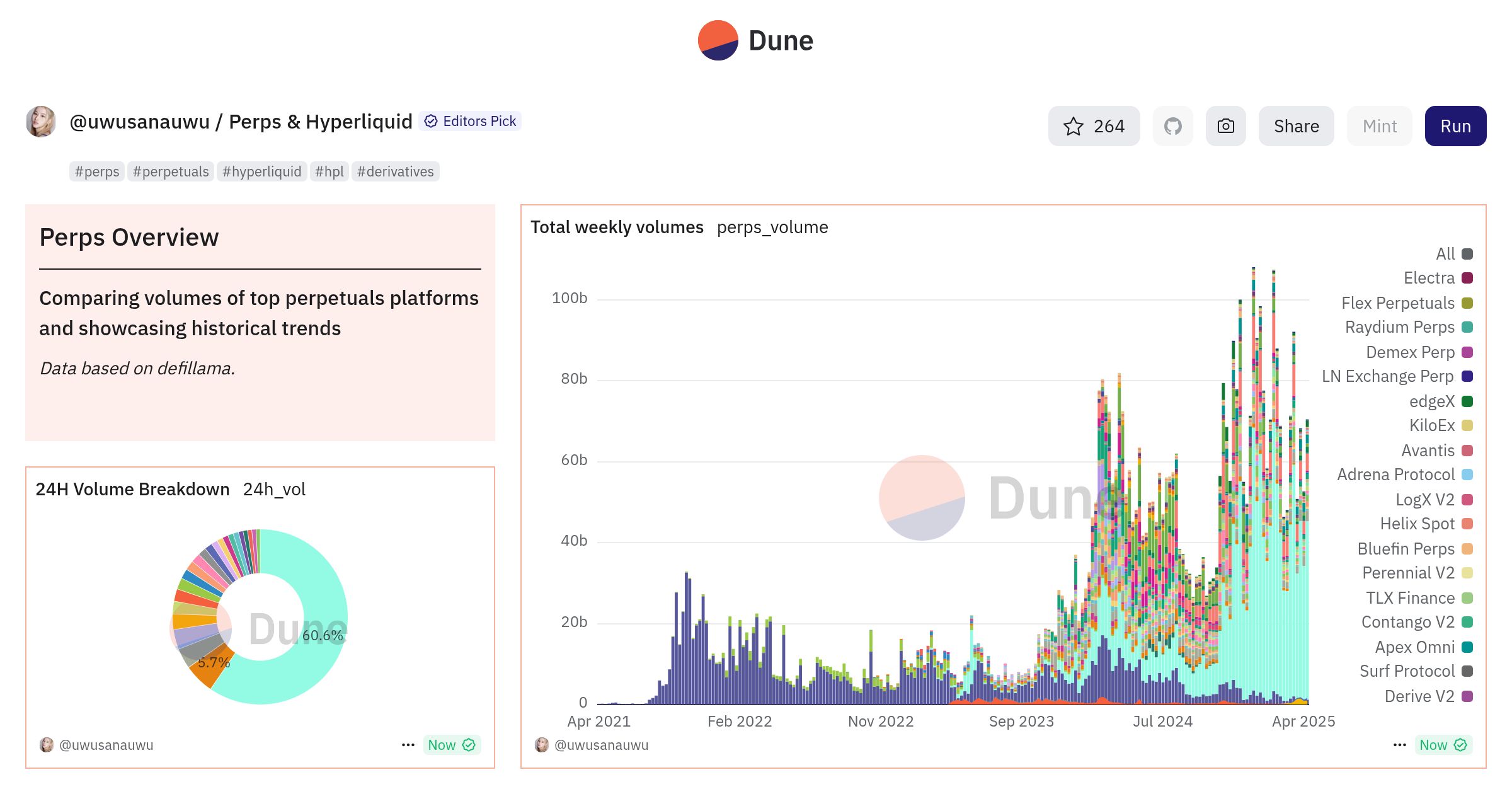1512x794 pixels.
Task: Click the Share button
Action: point(1297,126)
